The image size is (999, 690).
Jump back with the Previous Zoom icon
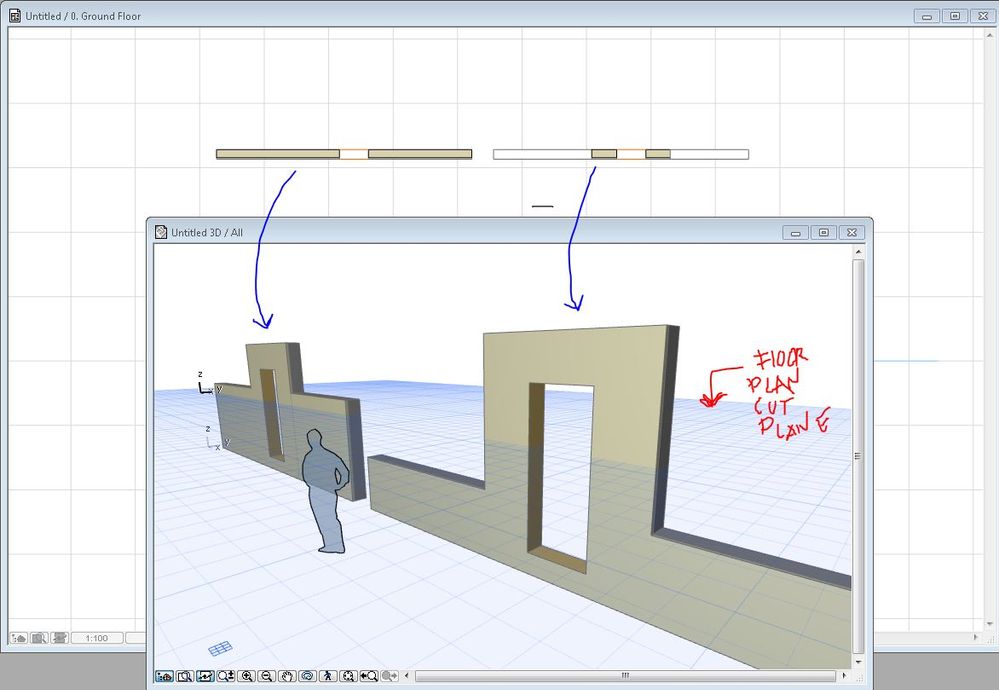(x=371, y=677)
